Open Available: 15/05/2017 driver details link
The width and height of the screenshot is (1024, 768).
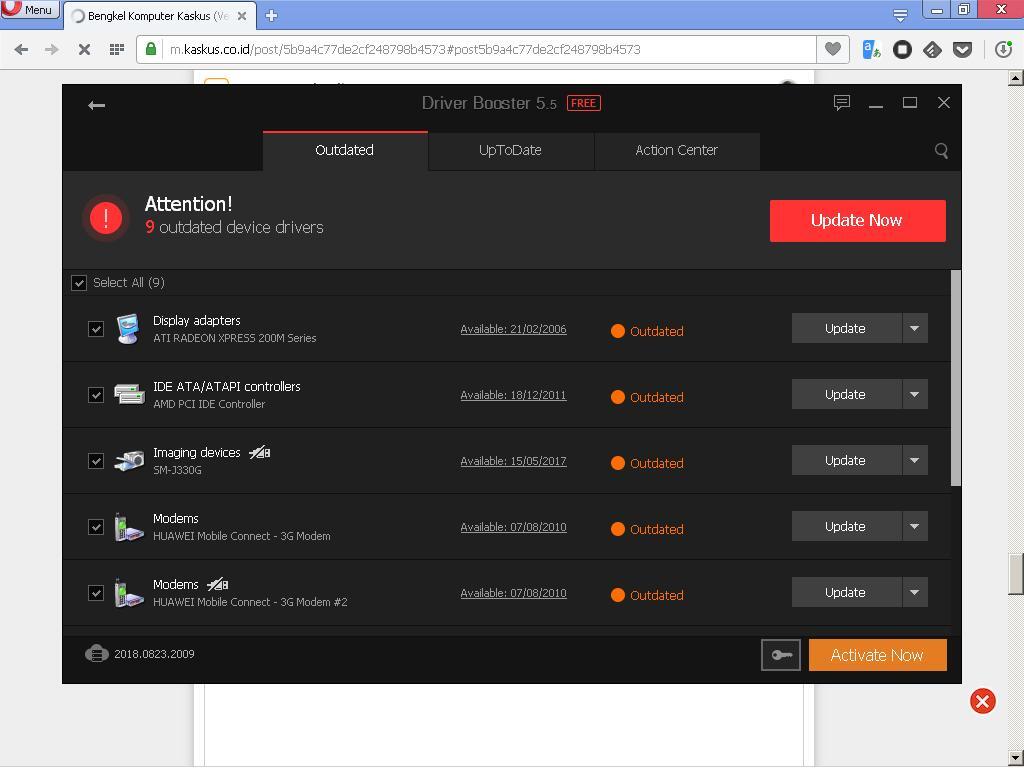513,461
